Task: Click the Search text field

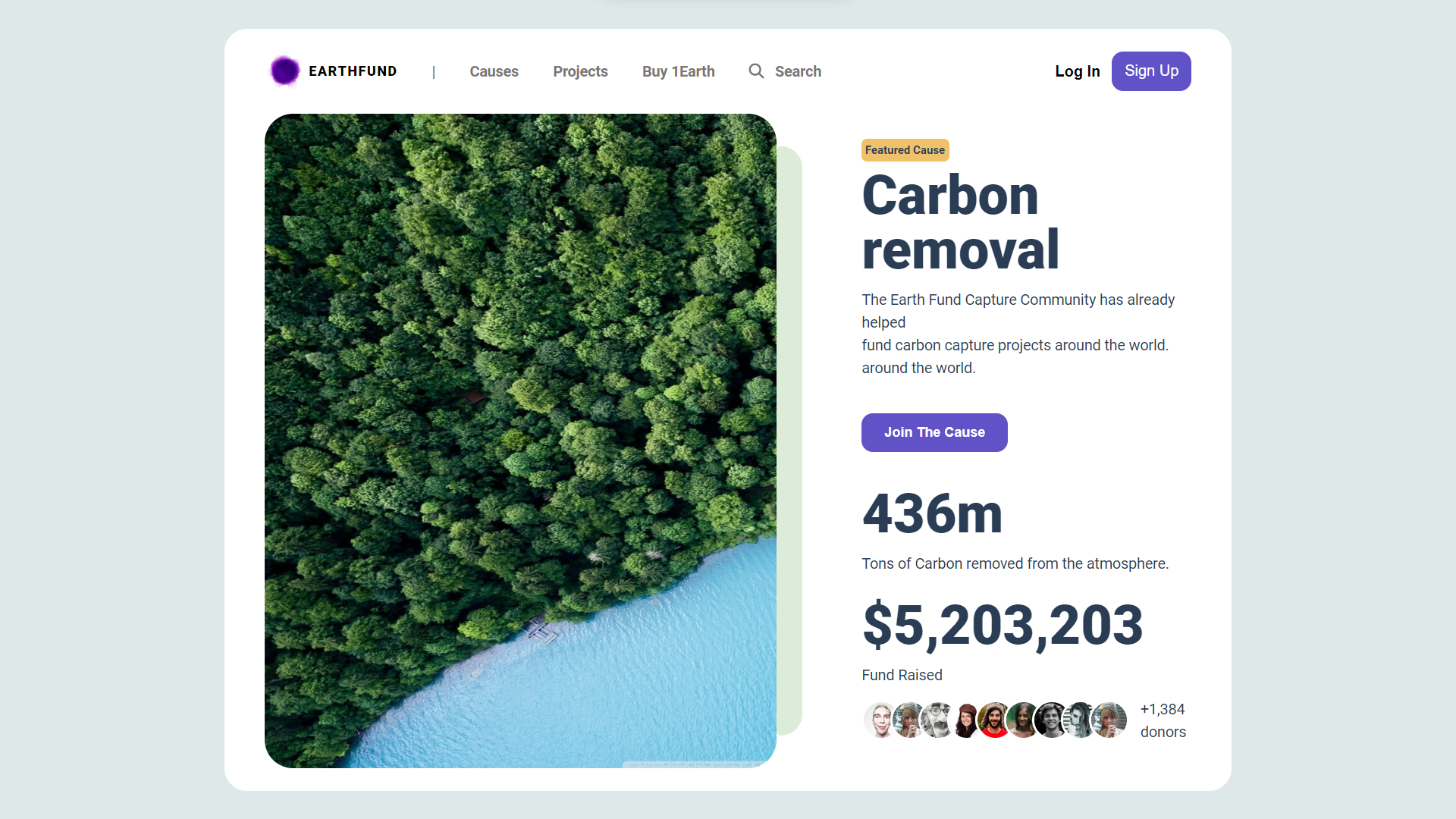Action: coord(798,71)
